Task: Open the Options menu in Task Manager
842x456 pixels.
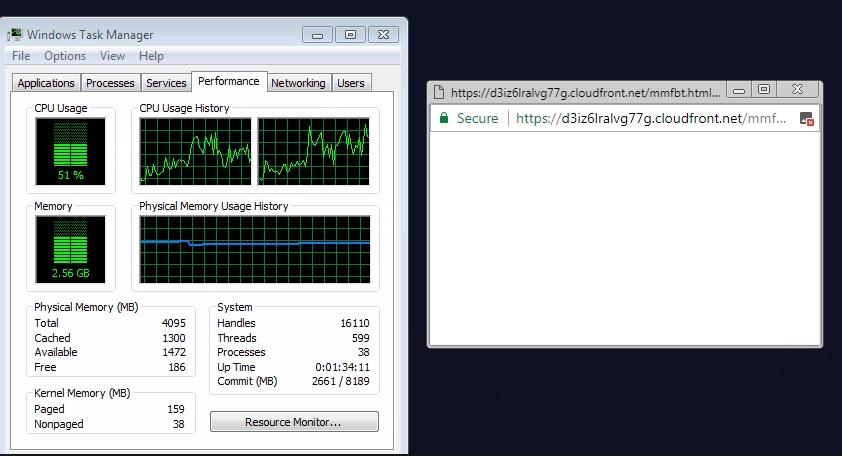Action: [x=65, y=56]
